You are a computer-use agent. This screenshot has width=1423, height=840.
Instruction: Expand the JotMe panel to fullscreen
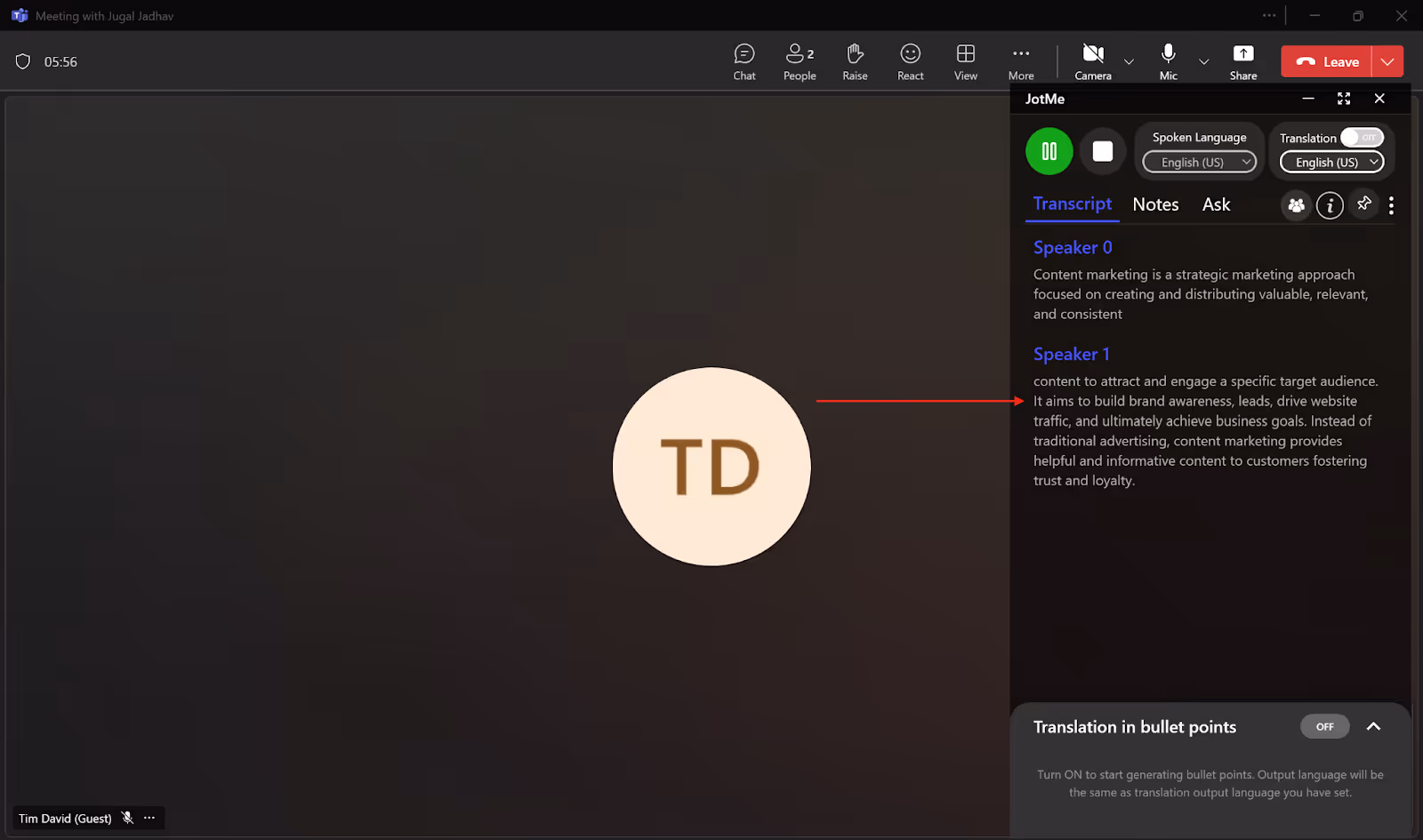1344,99
